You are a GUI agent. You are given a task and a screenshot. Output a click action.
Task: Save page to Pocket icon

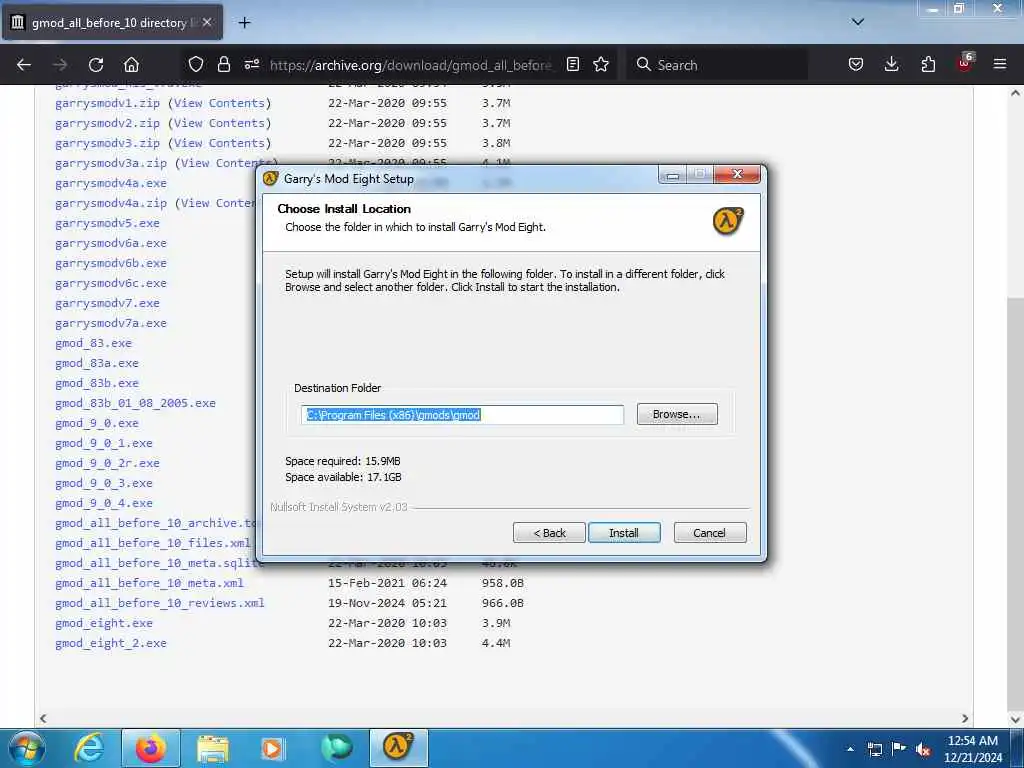(x=856, y=64)
